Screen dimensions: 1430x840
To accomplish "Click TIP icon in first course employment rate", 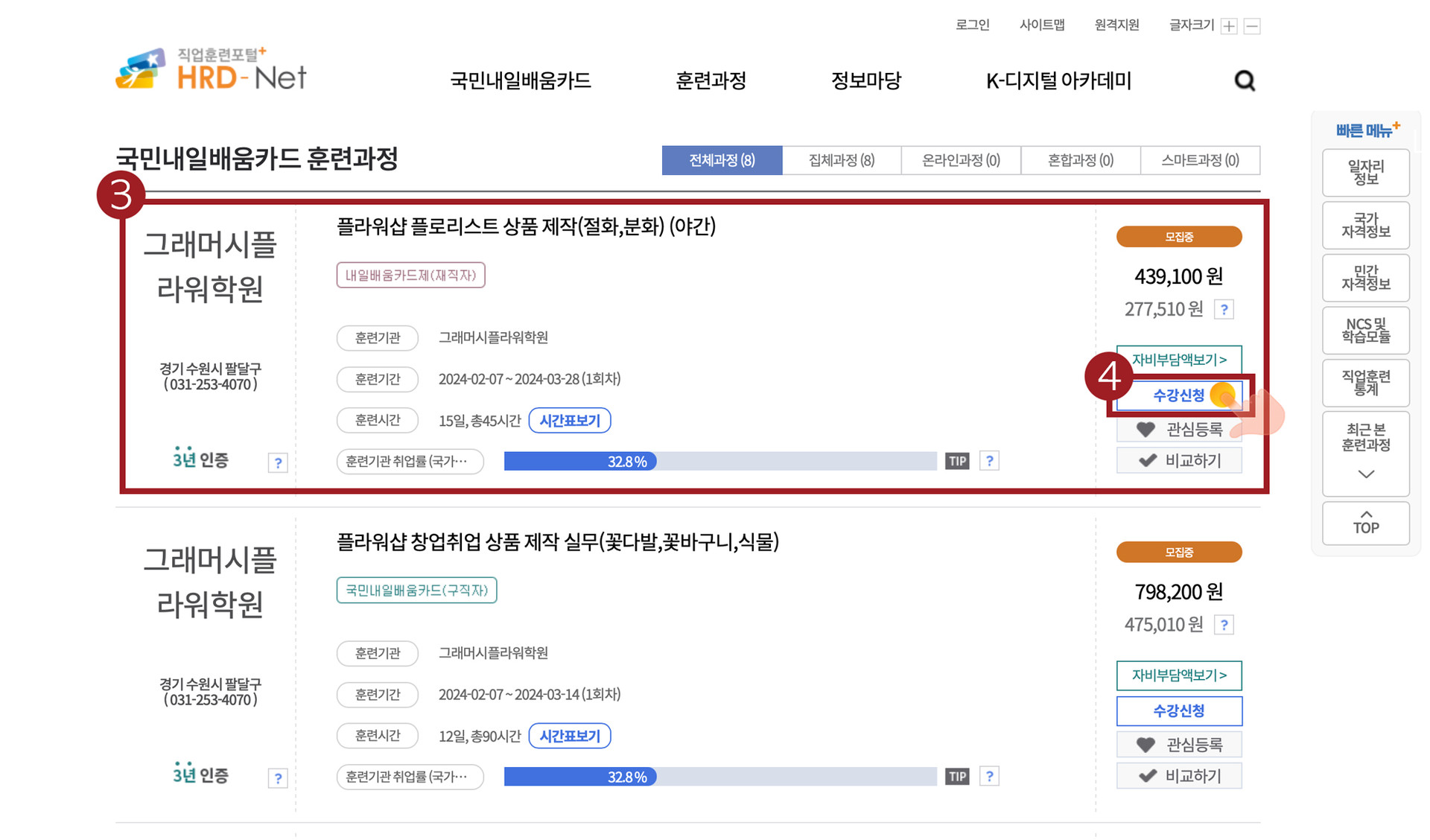I will 956,461.
